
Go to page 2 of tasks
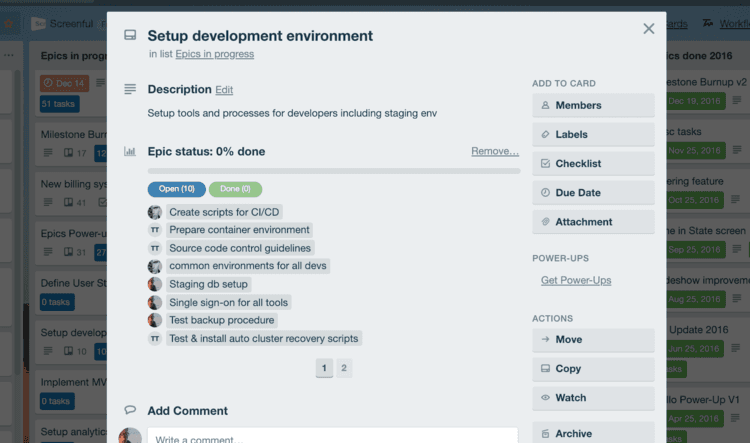click(x=344, y=368)
